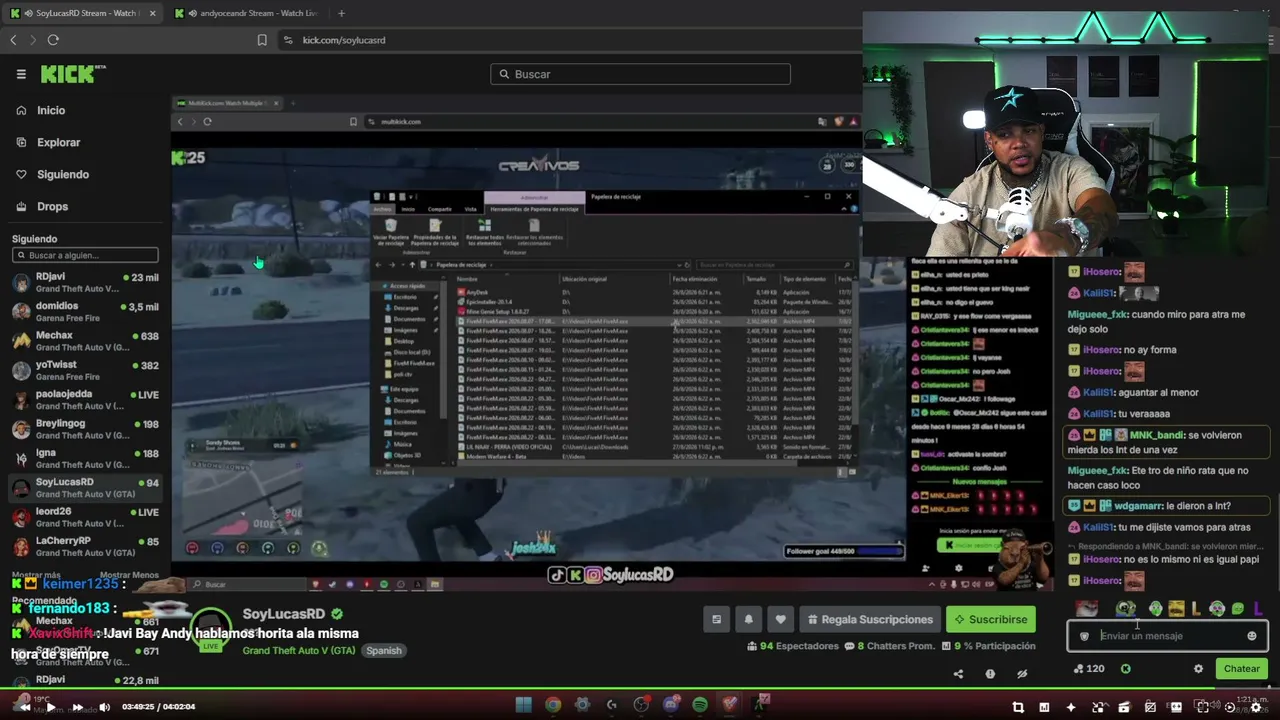This screenshot has height=720, width=1280.
Task: Click the SoyLucasRD channel name heading
Action: tap(284, 614)
